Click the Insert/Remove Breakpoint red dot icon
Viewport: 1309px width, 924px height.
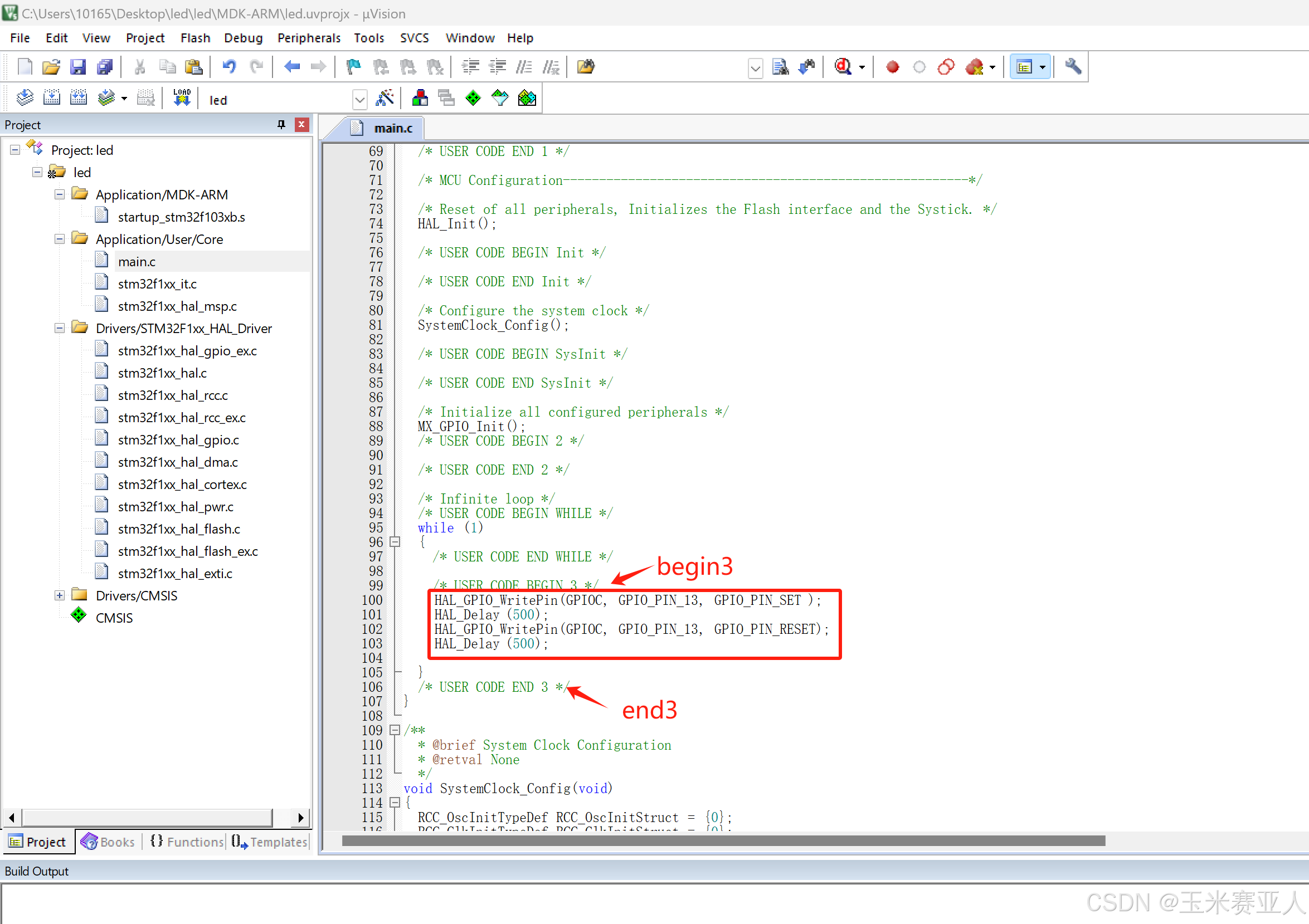click(892, 67)
